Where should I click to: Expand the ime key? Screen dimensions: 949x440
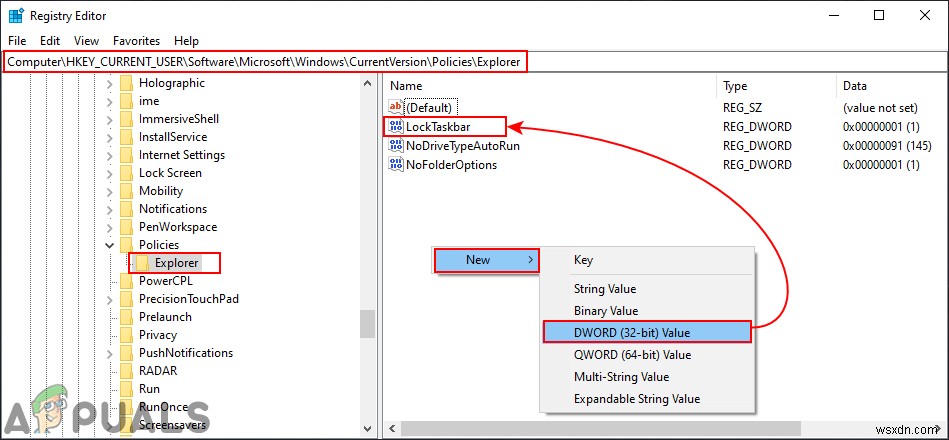(x=110, y=102)
